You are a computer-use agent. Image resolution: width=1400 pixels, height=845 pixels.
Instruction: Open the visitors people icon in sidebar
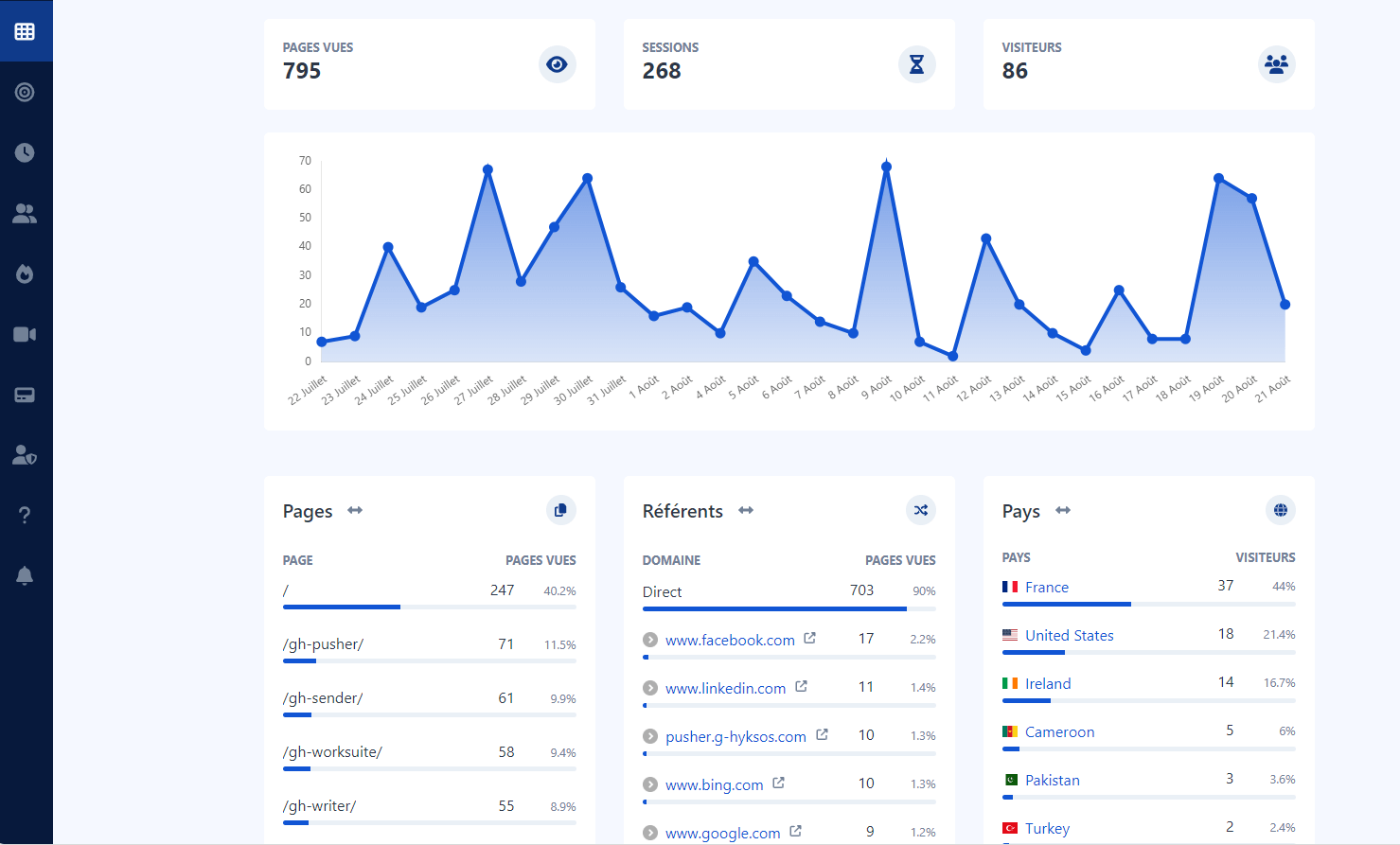point(25,213)
